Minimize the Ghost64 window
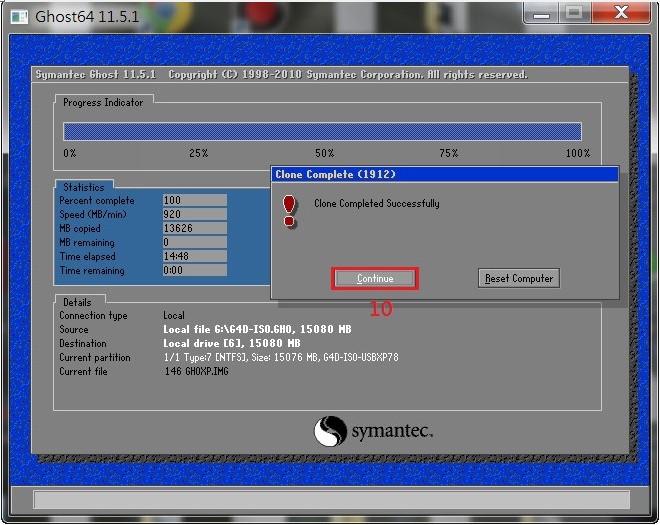This screenshot has height=525, width=660. coord(541,14)
